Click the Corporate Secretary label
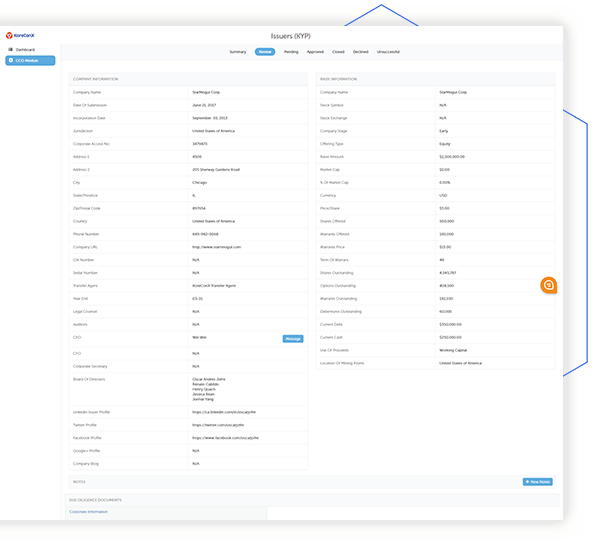600x550 pixels. click(x=90, y=366)
